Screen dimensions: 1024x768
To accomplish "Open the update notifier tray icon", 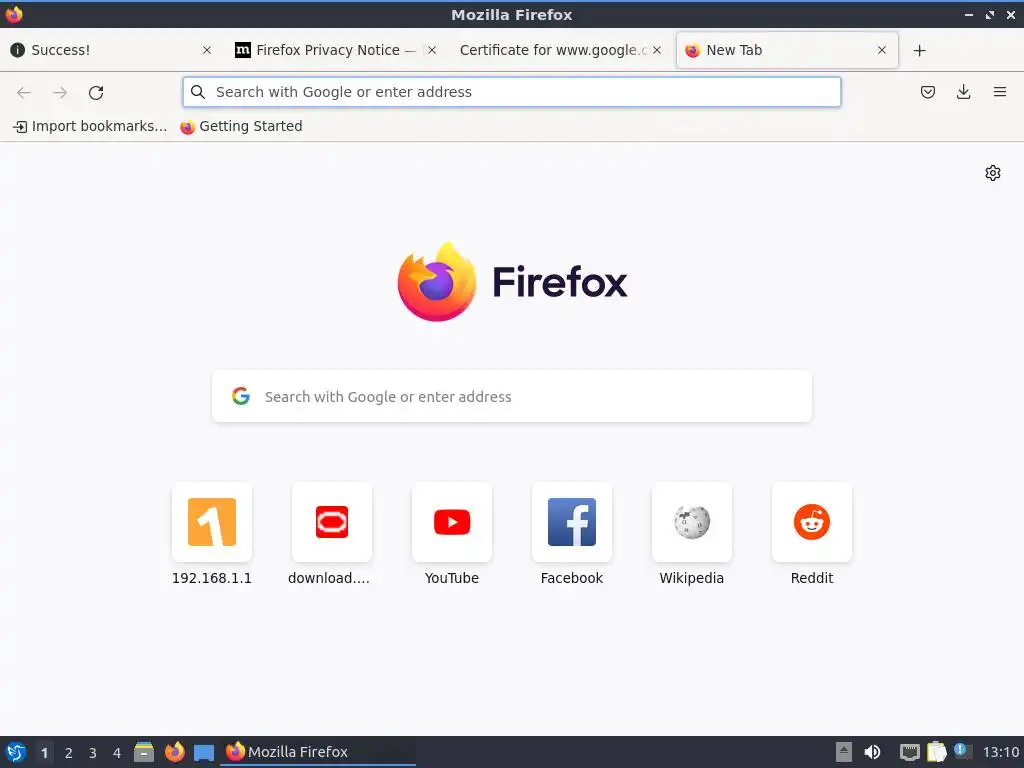I will click(x=963, y=751).
